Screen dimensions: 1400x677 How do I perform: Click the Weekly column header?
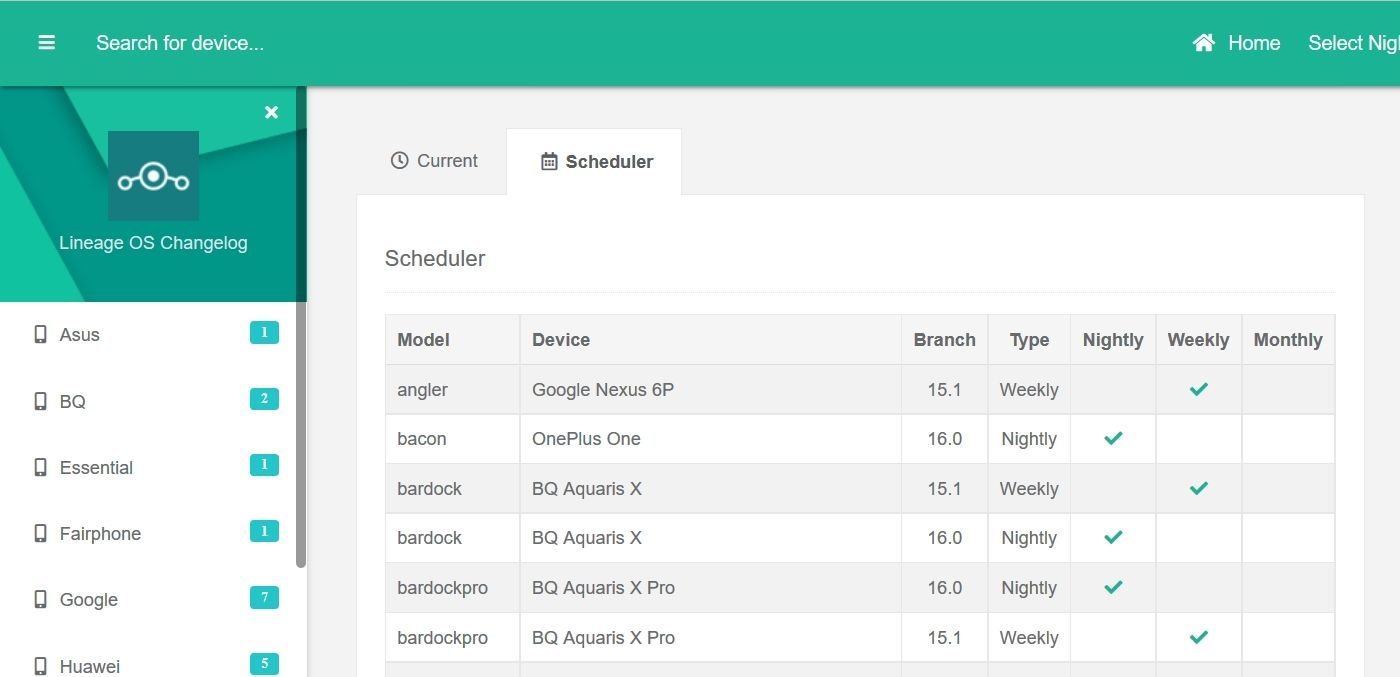(1199, 340)
